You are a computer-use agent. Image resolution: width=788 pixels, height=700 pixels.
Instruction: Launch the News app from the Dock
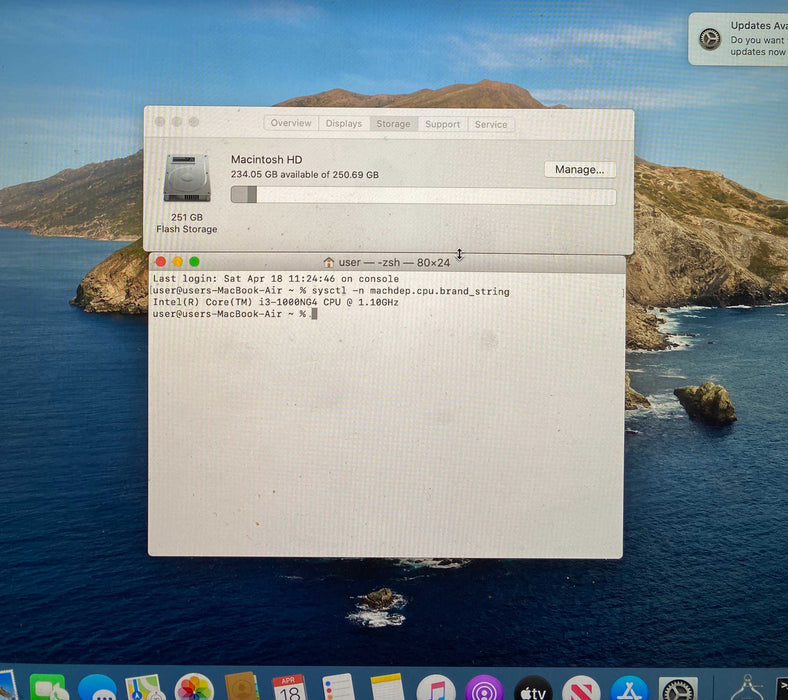(581, 688)
